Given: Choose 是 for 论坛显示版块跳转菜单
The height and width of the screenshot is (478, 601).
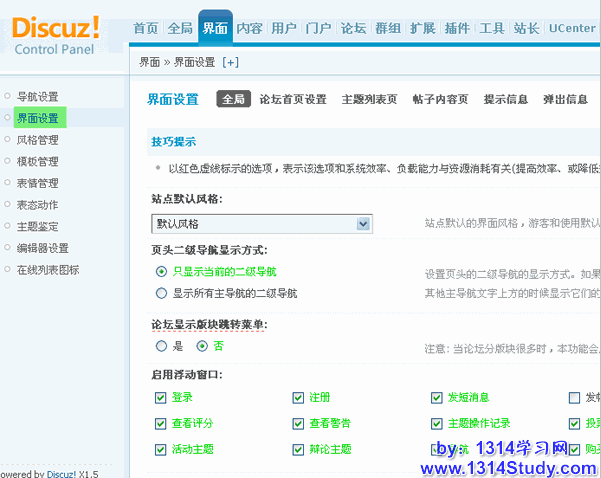Looking at the screenshot, I should [161, 346].
